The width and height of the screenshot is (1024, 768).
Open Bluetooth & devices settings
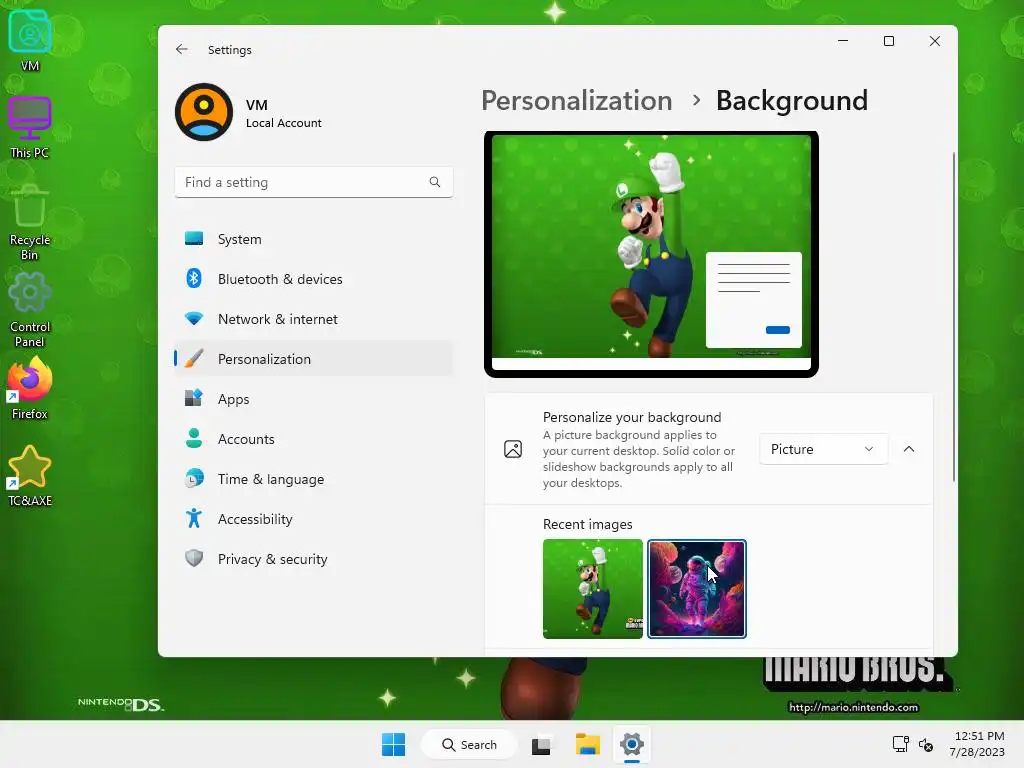313,279
